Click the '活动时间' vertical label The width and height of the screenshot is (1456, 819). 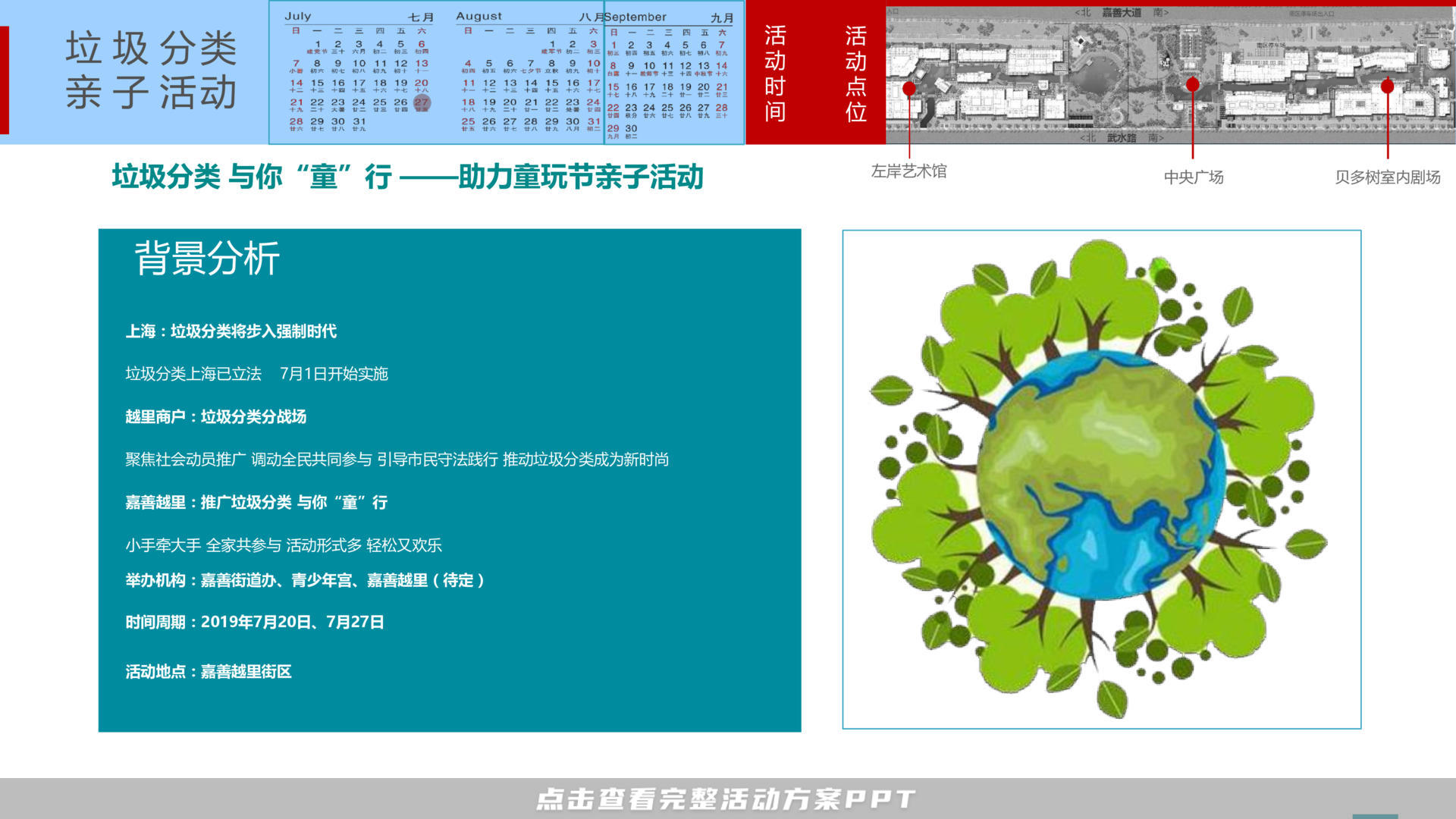click(775, 74)
